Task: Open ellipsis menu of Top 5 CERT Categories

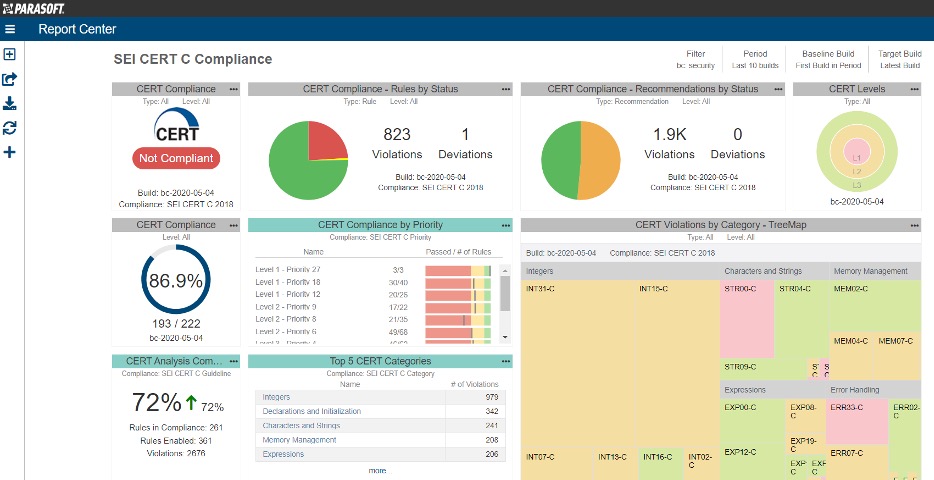Action: pyautogui.click(x=504, y=361)
